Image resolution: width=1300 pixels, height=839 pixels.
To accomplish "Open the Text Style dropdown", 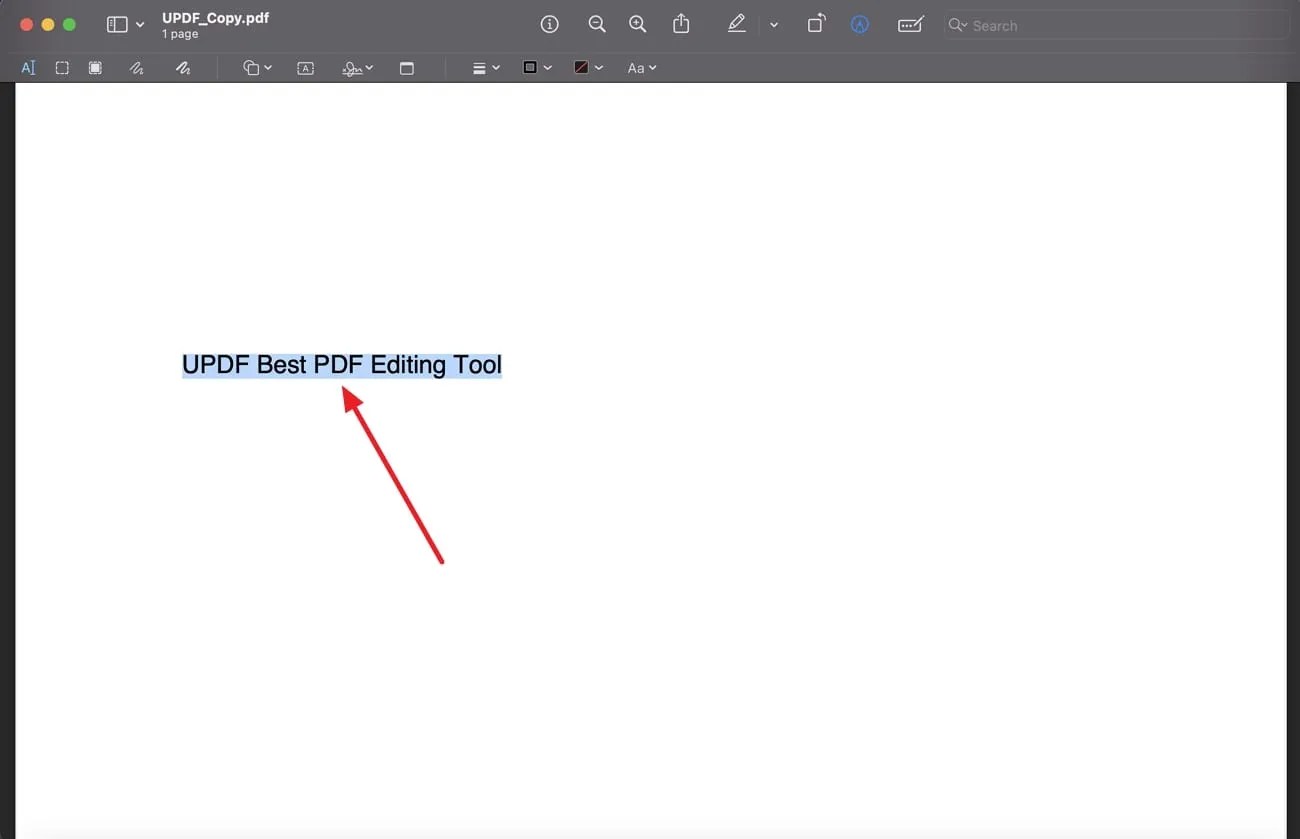I will click(641, 67).
